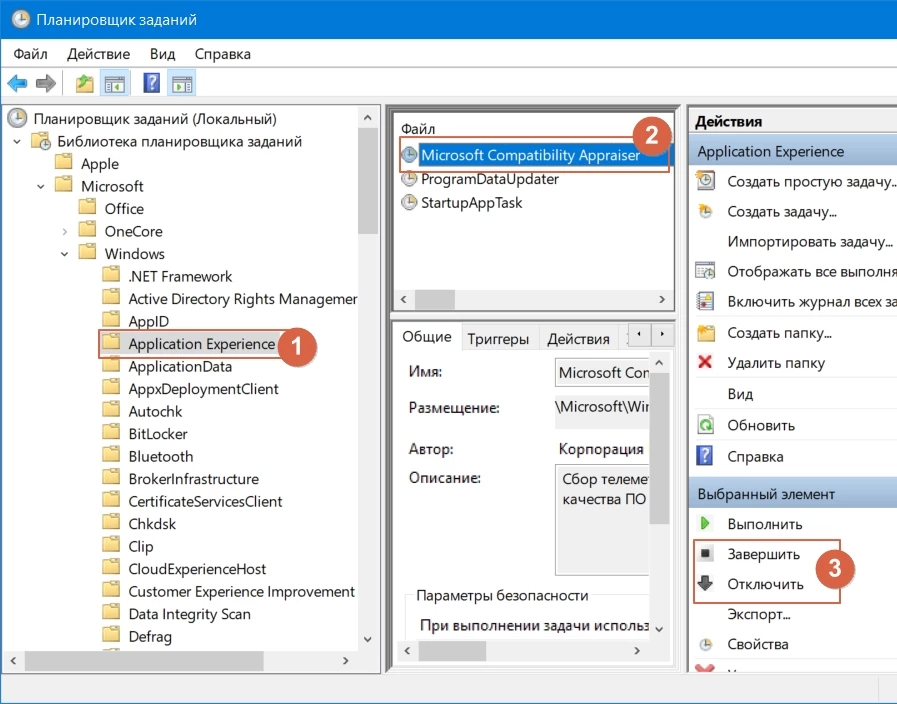Click the Обновить refresh icon
This screenshot has width=897, height=704.
point(706,425)
